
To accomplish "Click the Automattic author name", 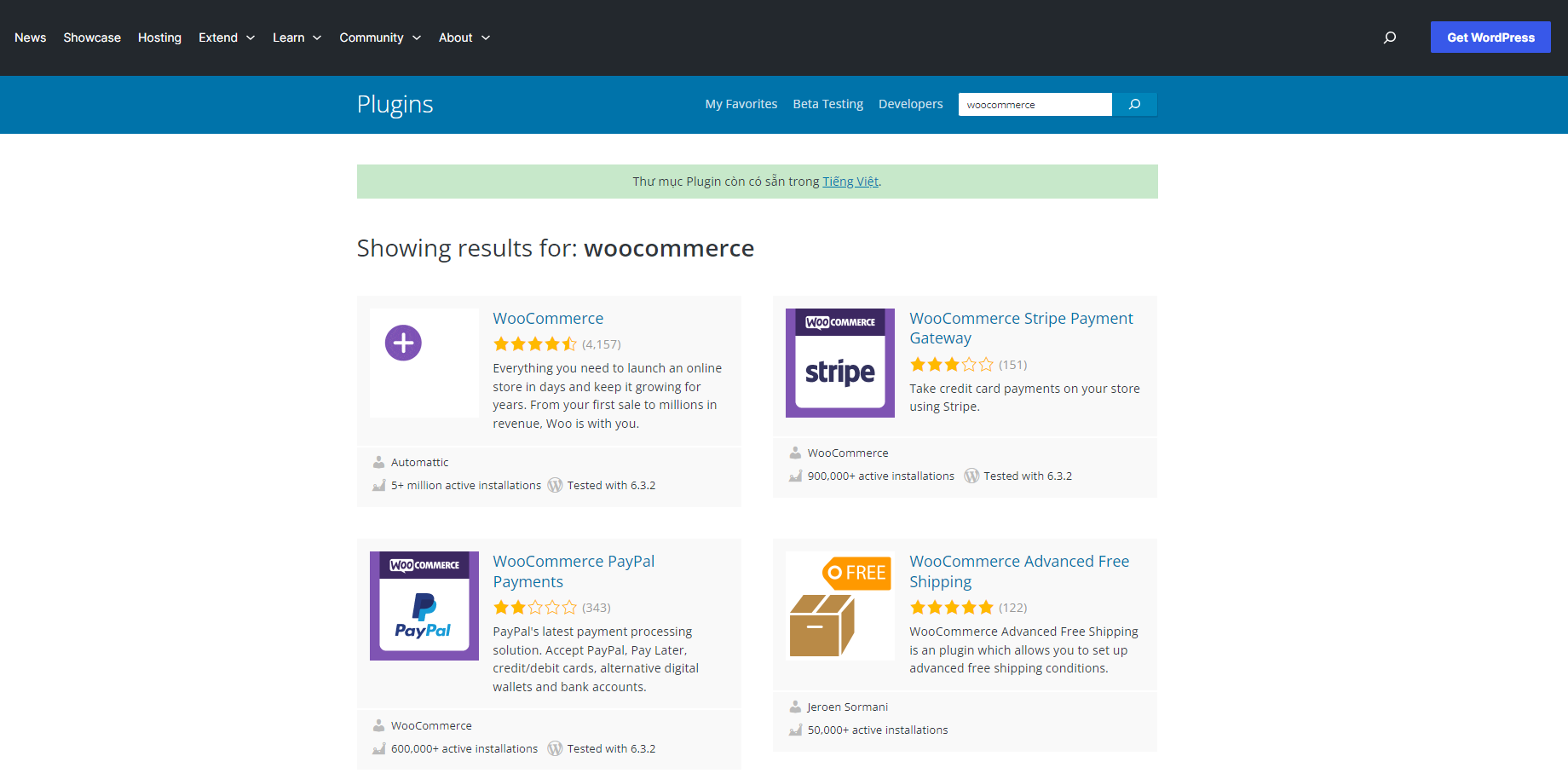I will tap(419, 462).
